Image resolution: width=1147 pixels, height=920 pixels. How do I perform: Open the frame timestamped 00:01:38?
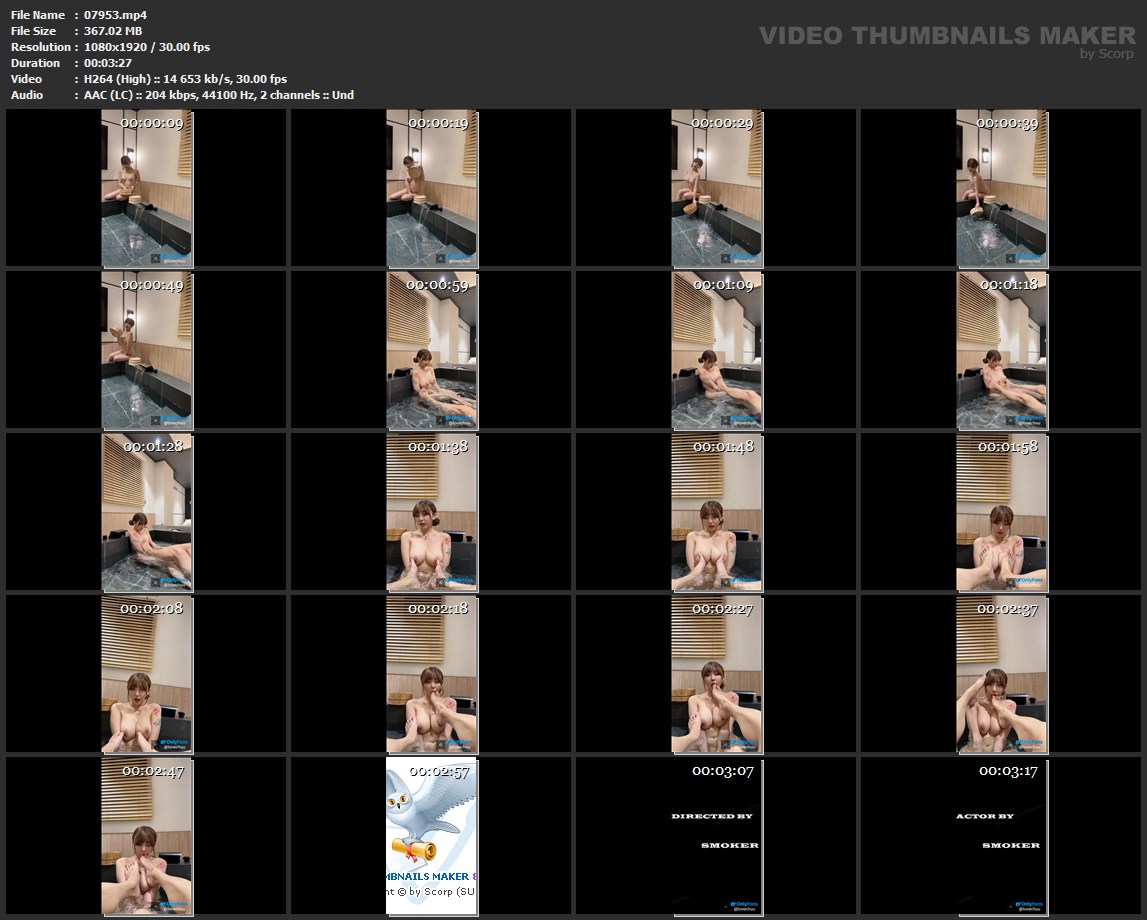432,512
